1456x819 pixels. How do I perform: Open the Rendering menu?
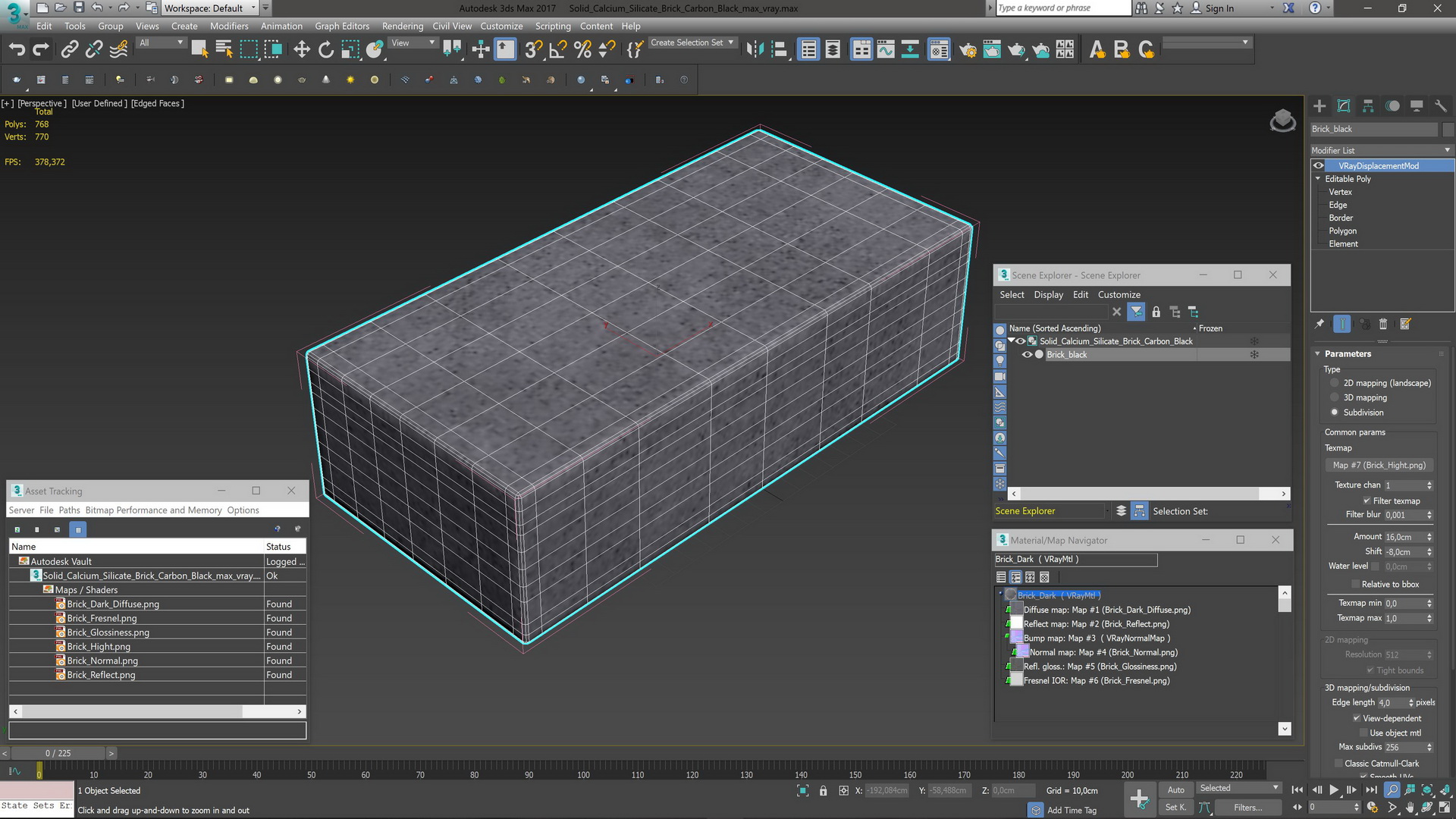click(x=403, y=26)
